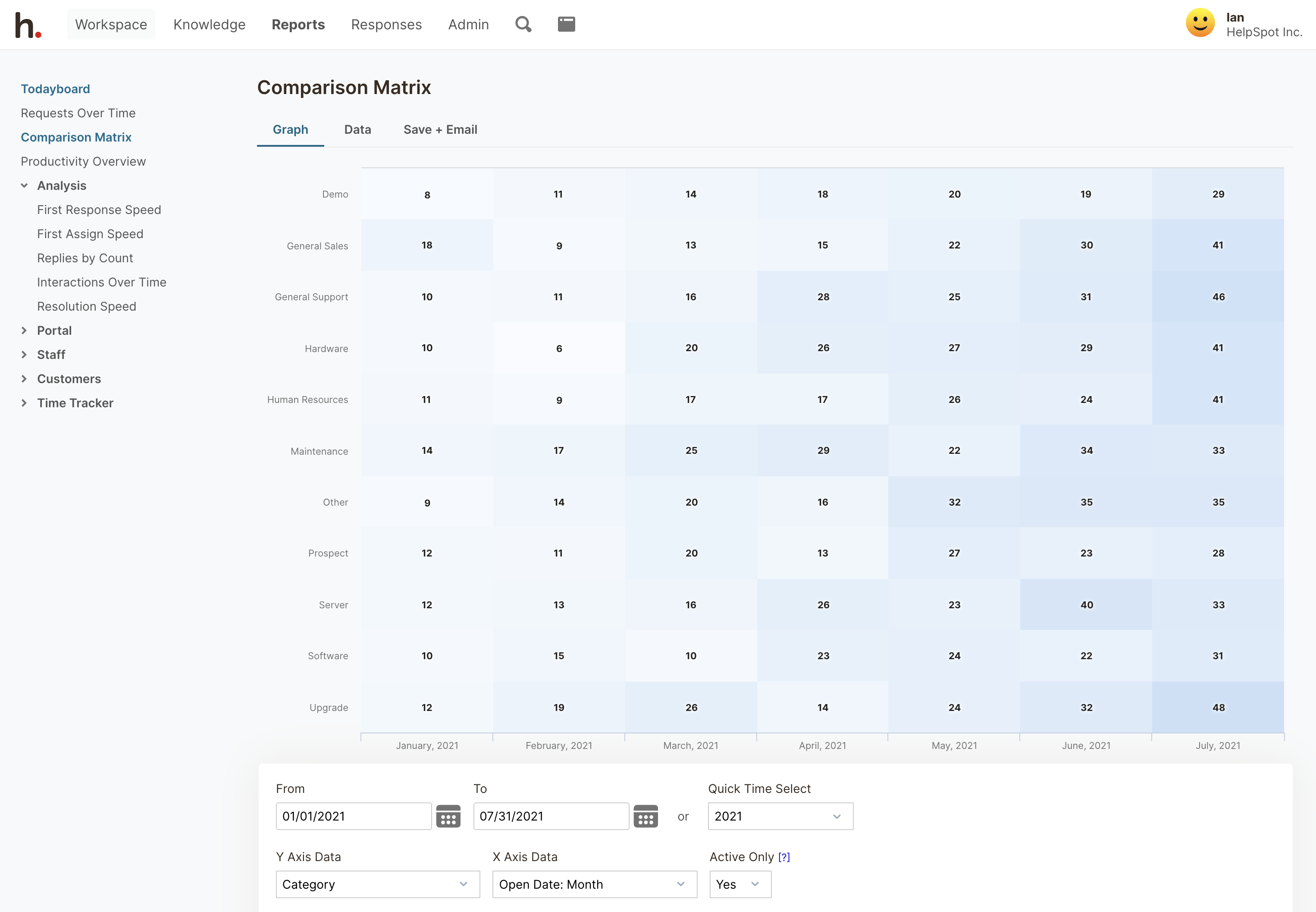Open the X Axis Data dropdown
This screenshot has width=1316, height=912.
tap(594, 884)
